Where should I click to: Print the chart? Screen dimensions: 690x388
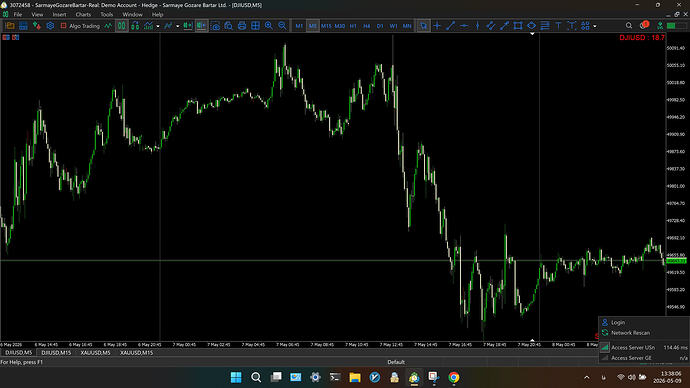242,26
